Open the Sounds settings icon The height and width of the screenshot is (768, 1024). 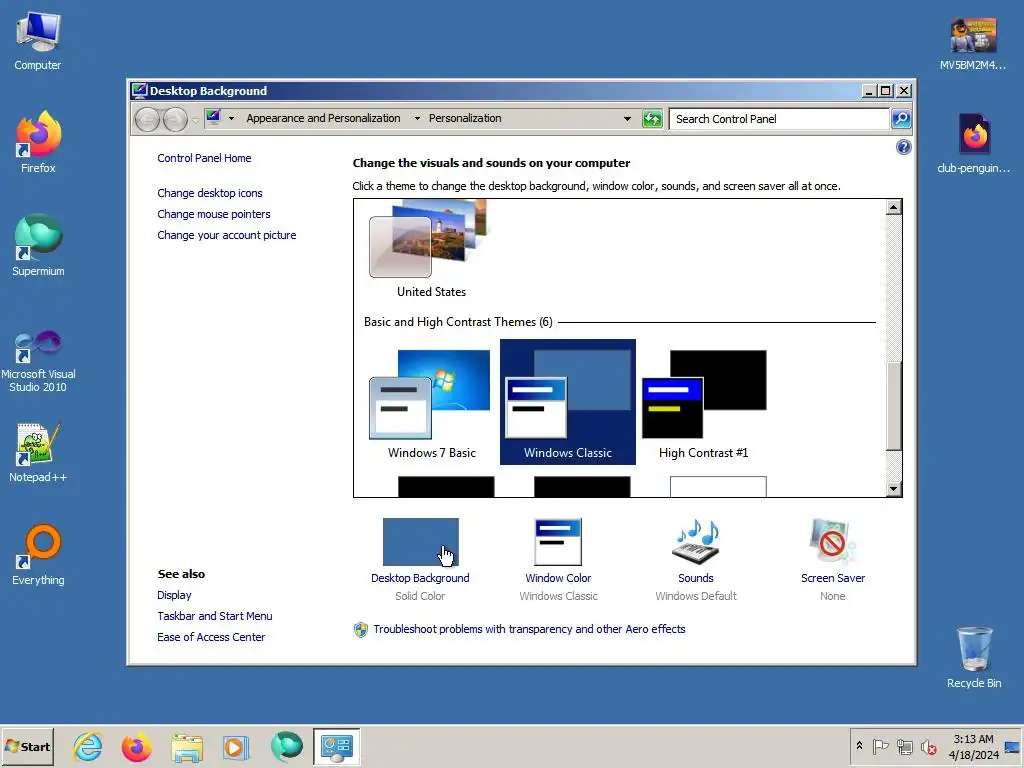696,541
